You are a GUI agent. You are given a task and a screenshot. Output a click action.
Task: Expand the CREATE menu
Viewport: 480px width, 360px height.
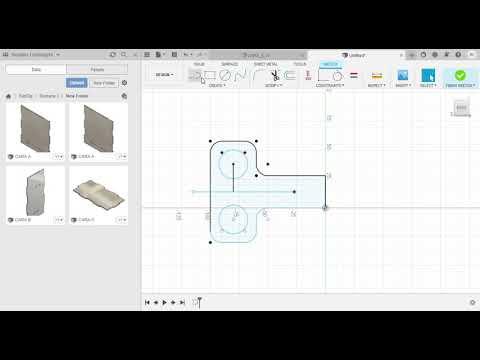(217, 86)
